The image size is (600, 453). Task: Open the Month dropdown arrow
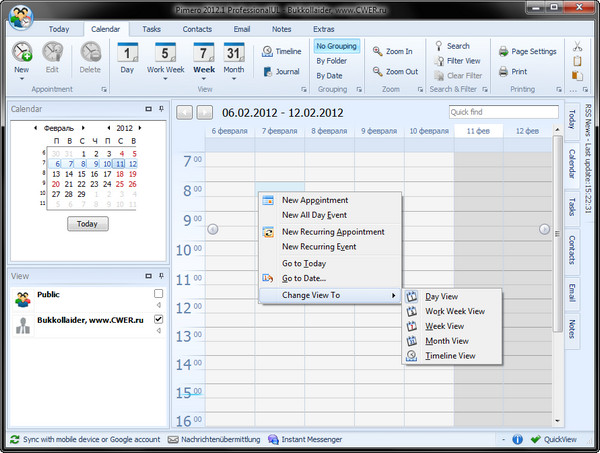(234, 78)
